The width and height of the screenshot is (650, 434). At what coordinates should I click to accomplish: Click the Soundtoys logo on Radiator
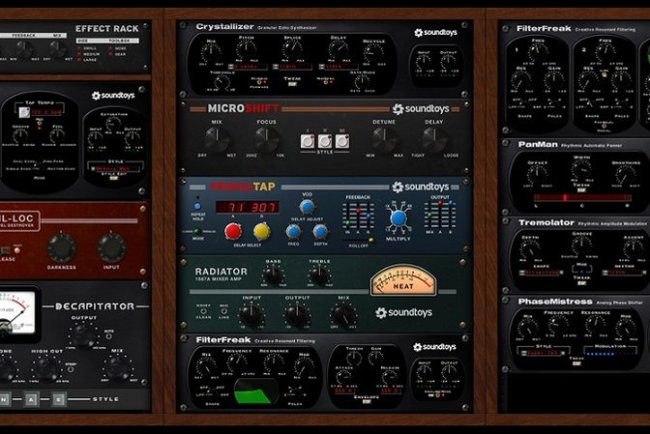tap(404, 313)
